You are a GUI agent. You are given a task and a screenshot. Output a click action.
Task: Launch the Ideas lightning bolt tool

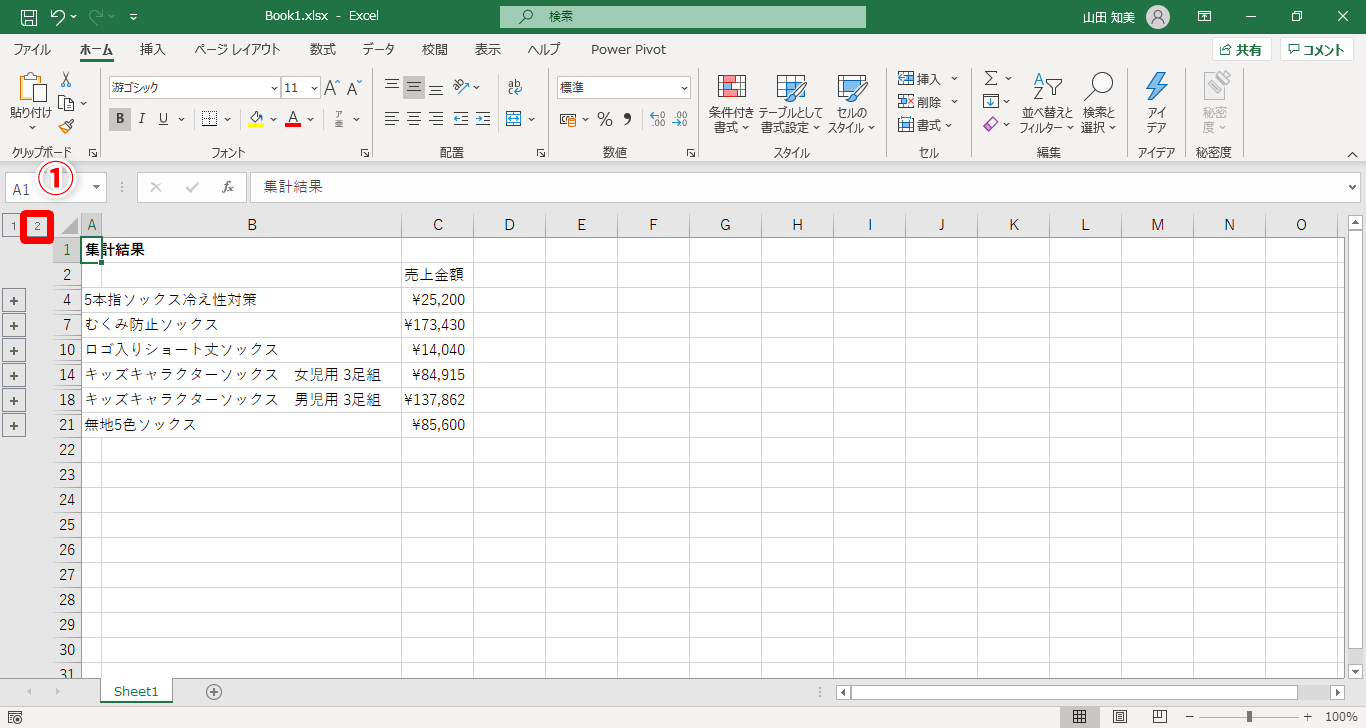[x=1156, y=103]
